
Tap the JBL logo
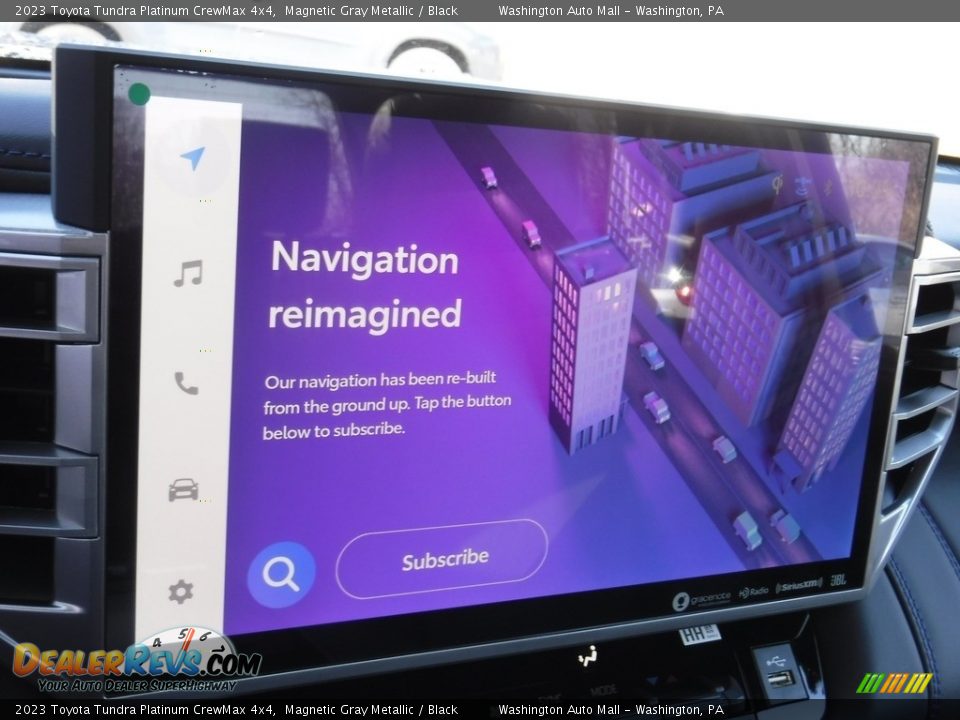point(838,580)
